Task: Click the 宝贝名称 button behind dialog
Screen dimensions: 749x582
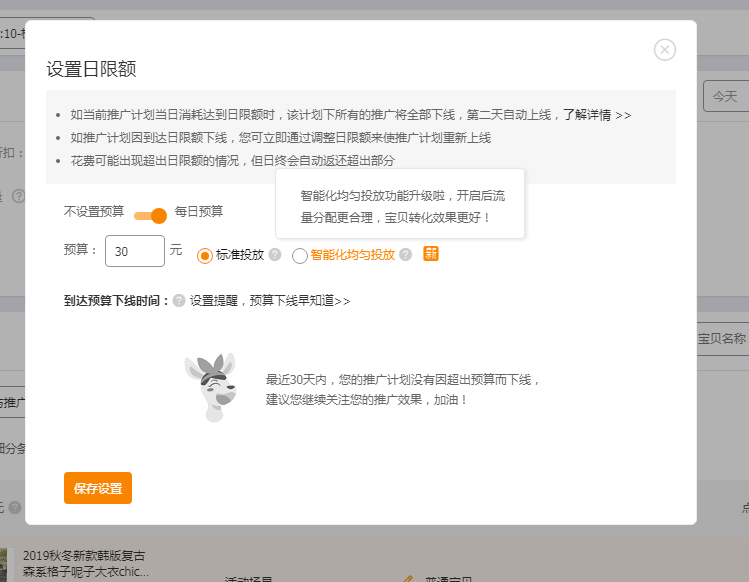Action: pos(721,339)
